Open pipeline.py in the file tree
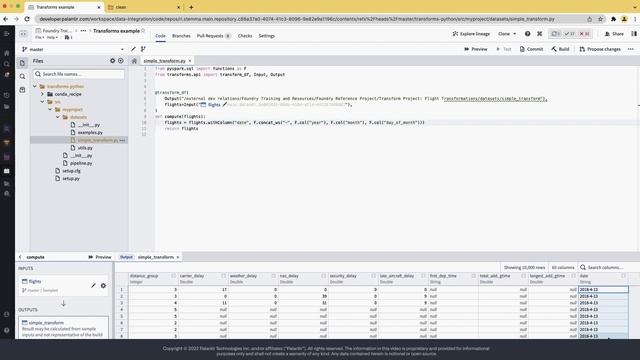Image resolution: width=640 pixels, height=360 pixels. pos(81,163)
